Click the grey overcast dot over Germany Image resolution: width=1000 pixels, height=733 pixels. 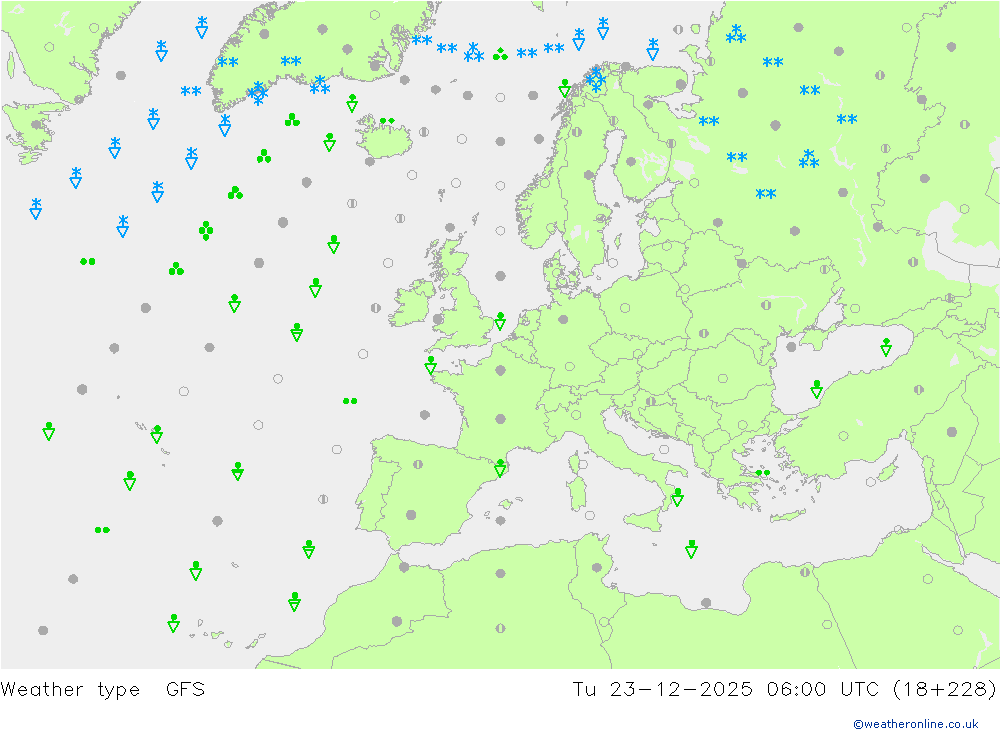tap(563, 320)
